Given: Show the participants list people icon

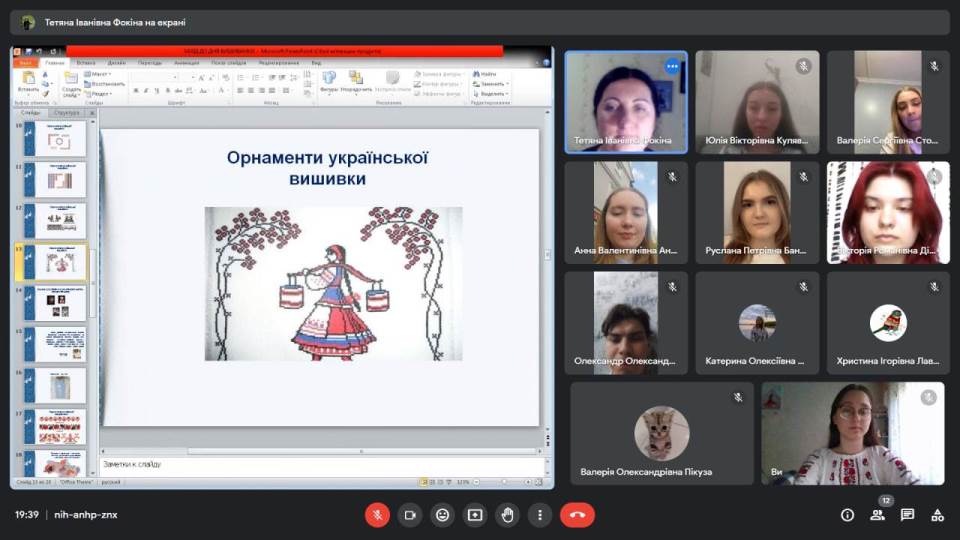Looking at the screenshot, I should 877,515.
